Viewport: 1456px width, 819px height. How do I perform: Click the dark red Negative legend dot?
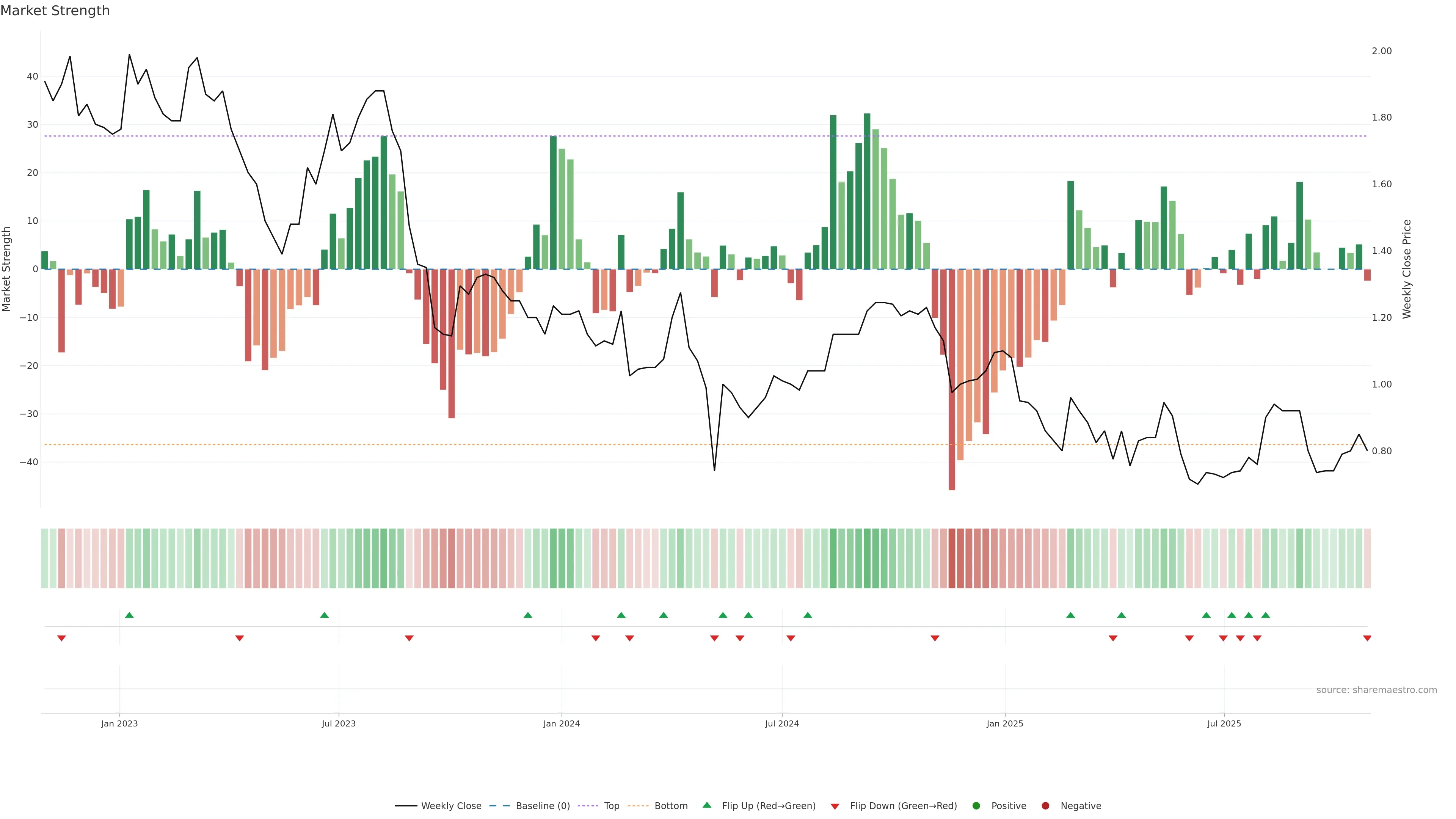point(1045,805)
